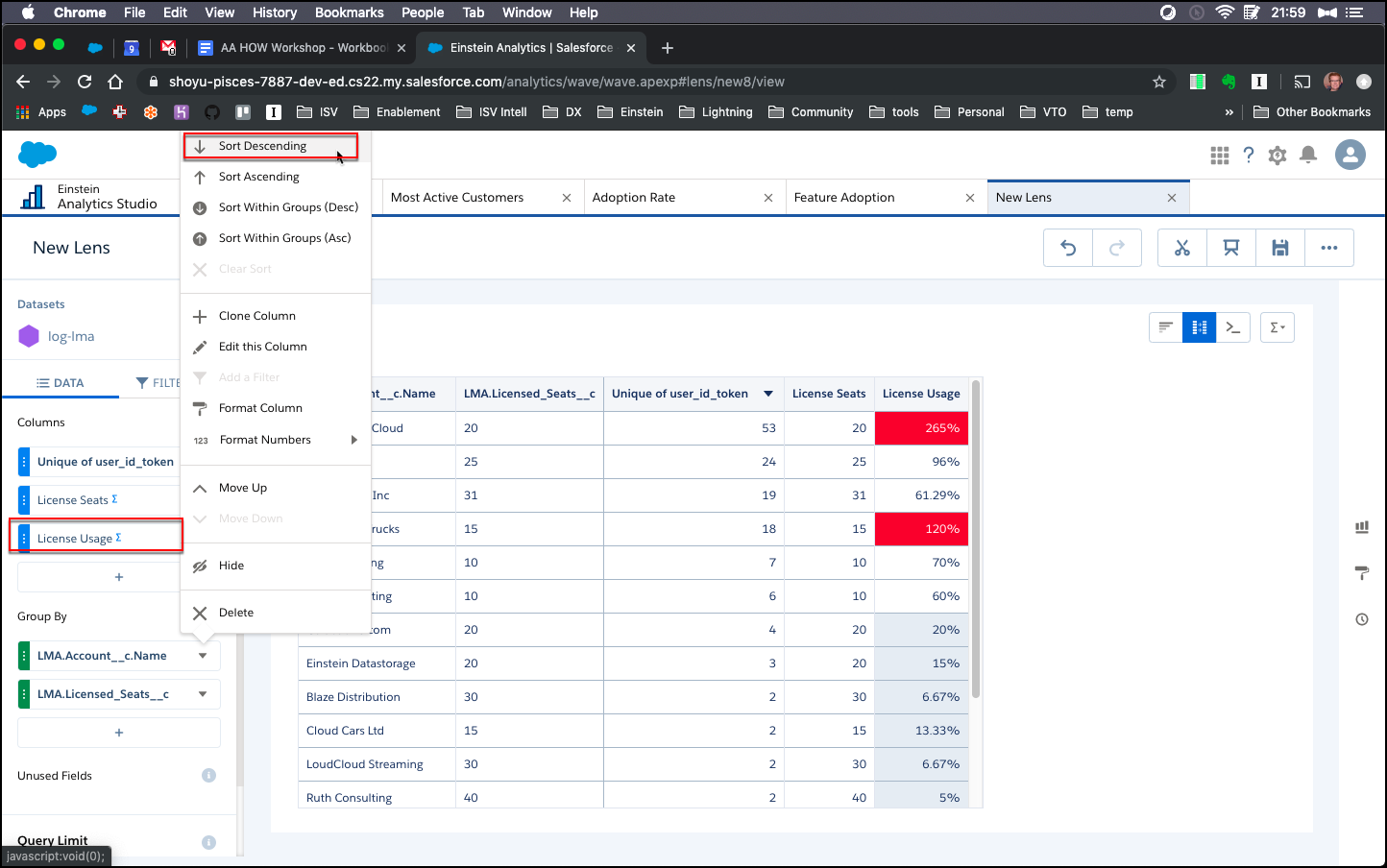Select Sort Ascending in context menu
1387x868 pixels.
click(276, 177)
